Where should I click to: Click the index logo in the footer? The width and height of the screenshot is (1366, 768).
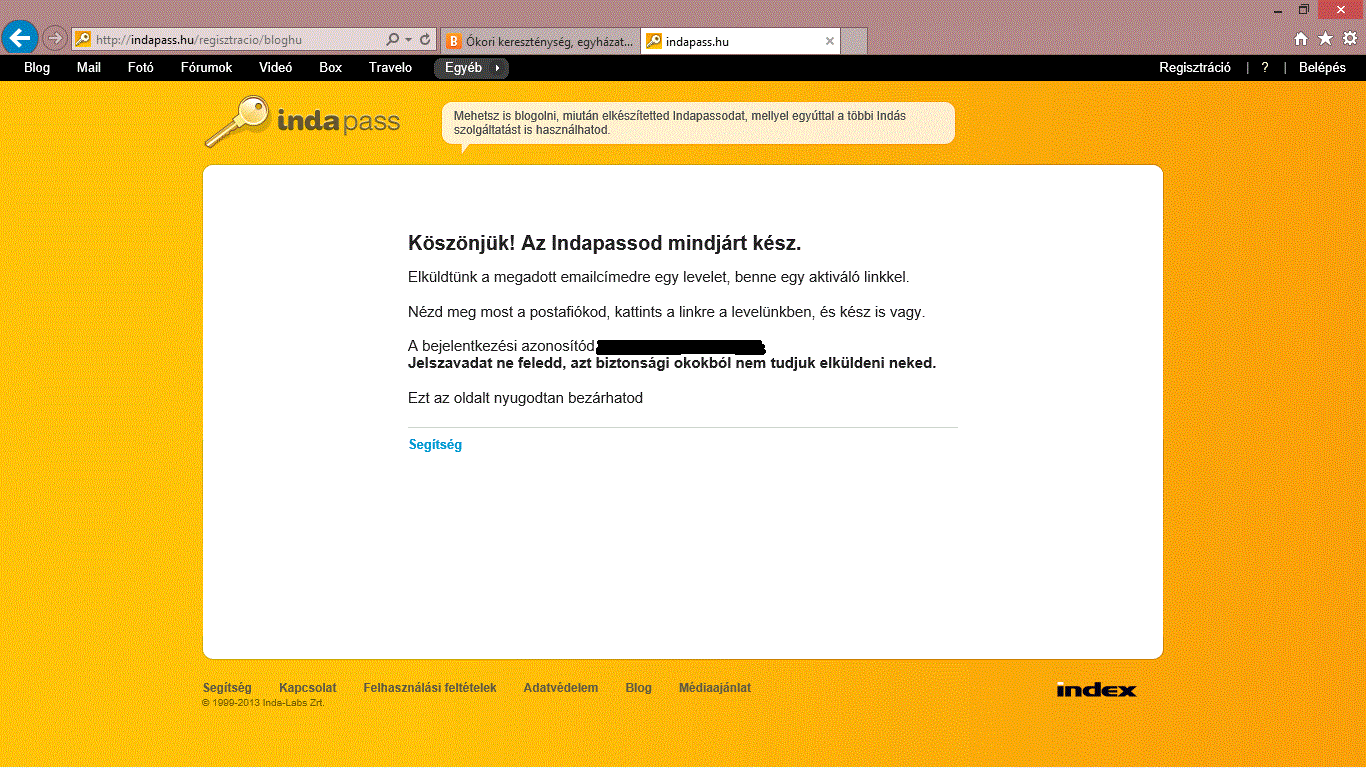pyautogui.click(x=1096, y=689)
